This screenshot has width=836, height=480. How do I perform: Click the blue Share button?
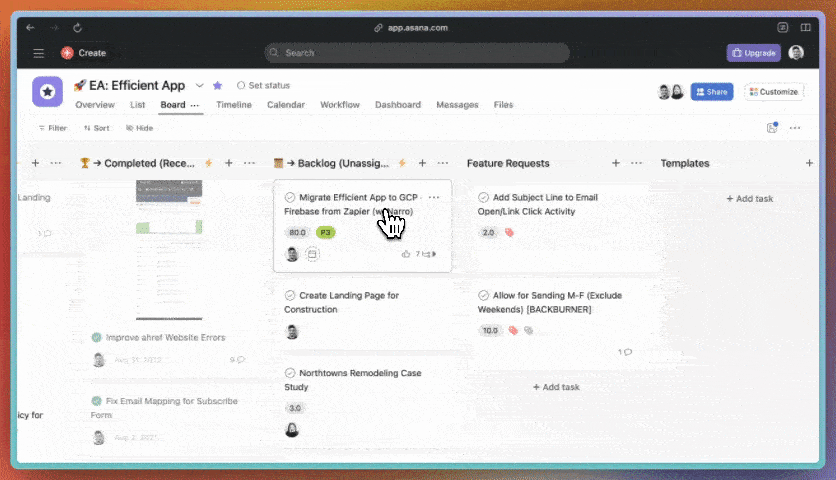[712, 92]
